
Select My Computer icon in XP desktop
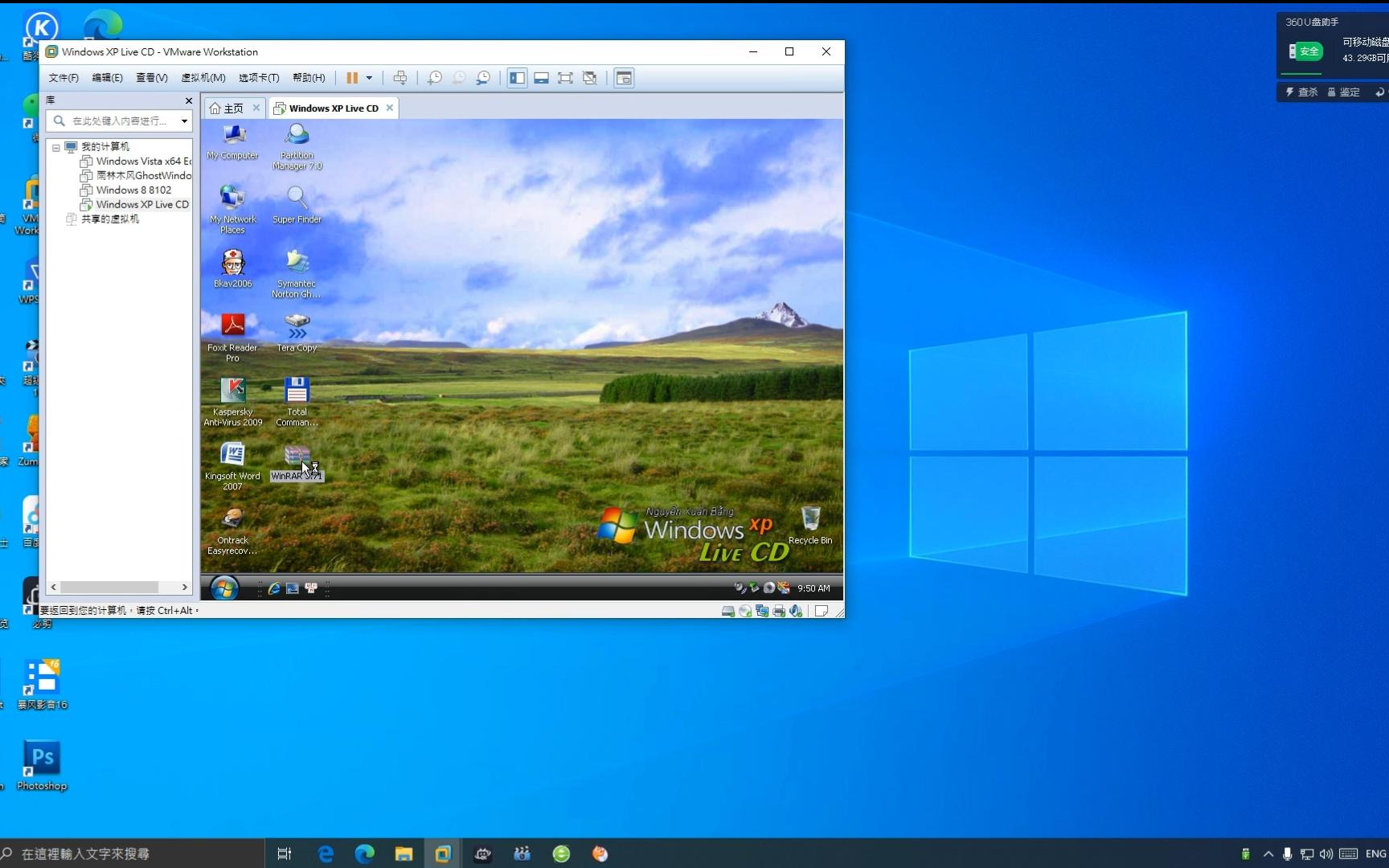coord(232,142)
